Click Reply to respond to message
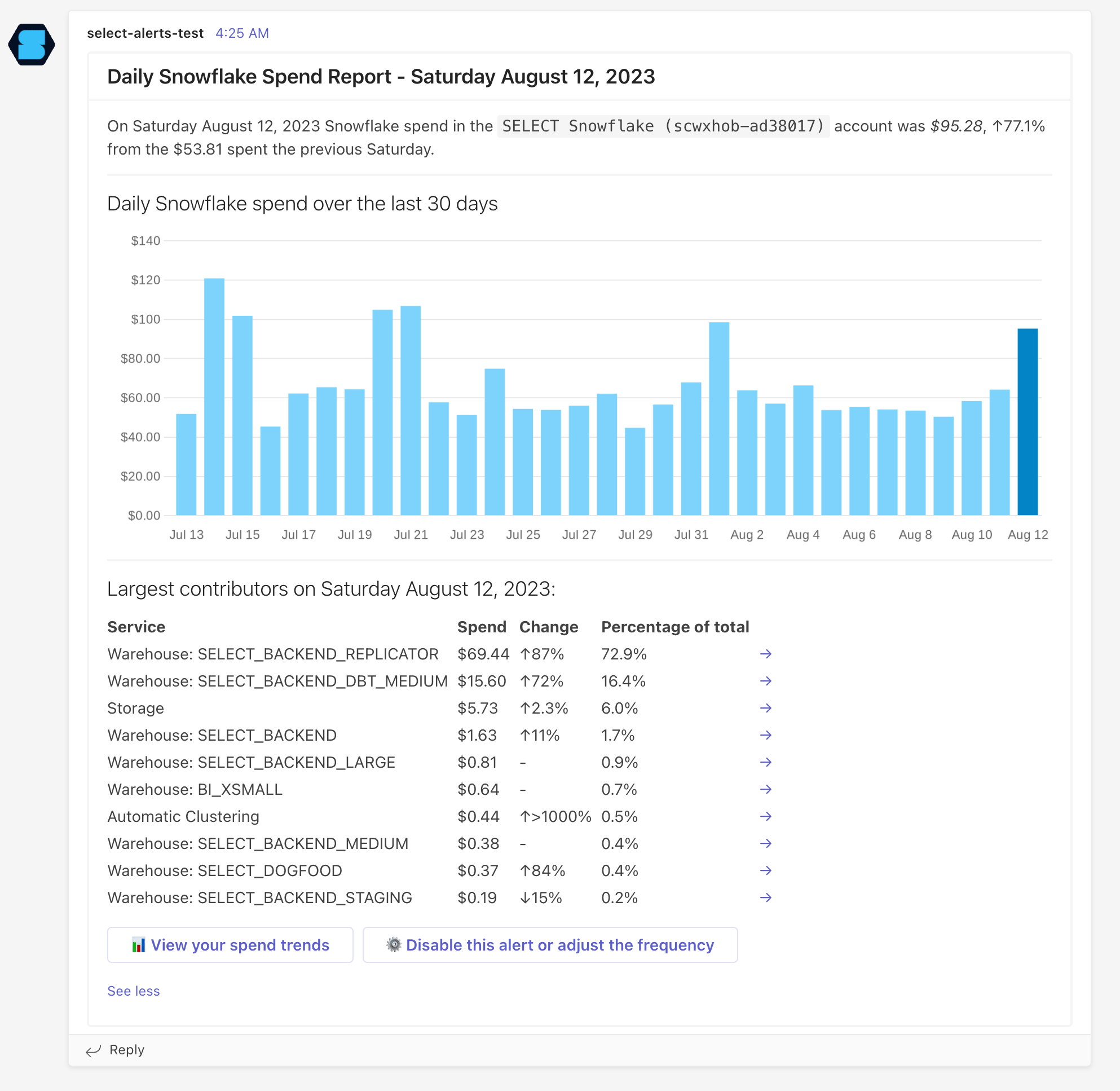 pyautogui.click(x=127, y=1050)
